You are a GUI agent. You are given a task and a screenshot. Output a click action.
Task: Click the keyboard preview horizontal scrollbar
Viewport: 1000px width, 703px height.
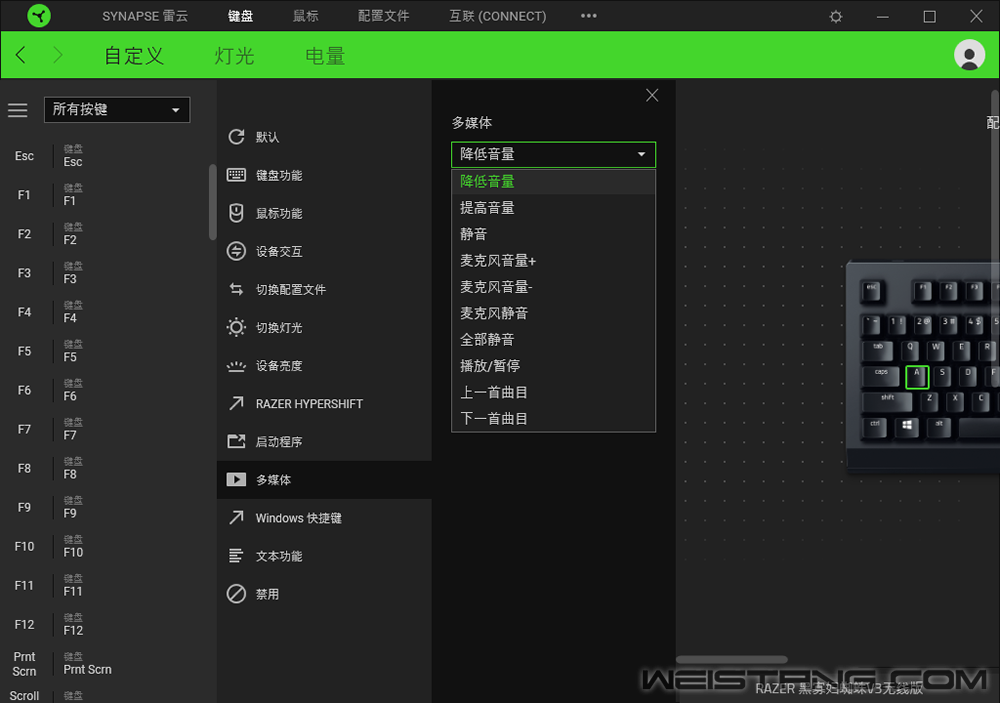[x=732, y=660]
